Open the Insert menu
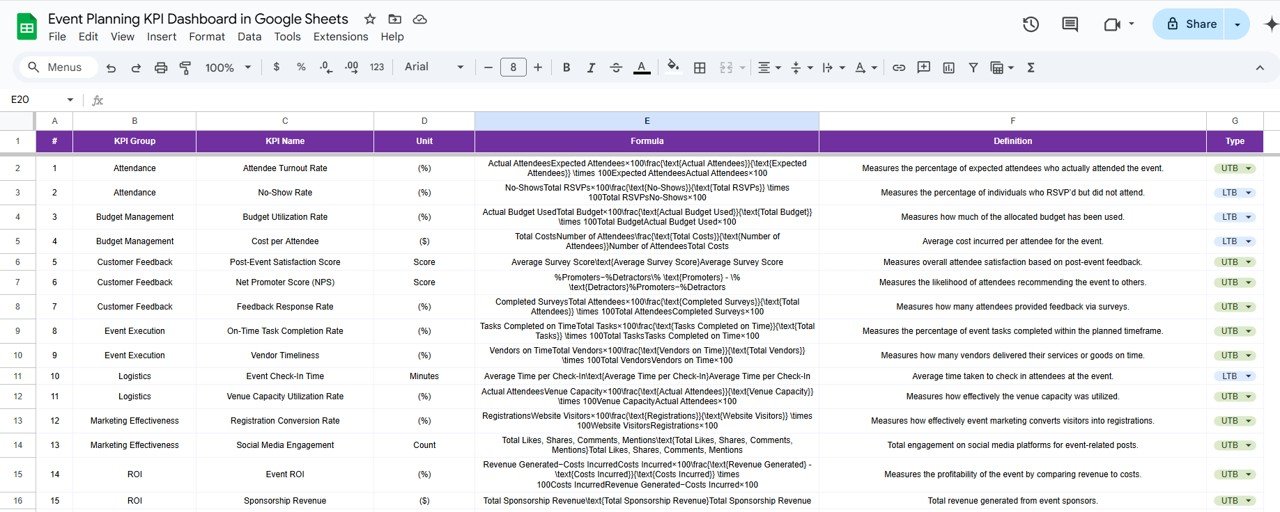The width and height of the screenshot is (1280, 512). coord(161,37)
